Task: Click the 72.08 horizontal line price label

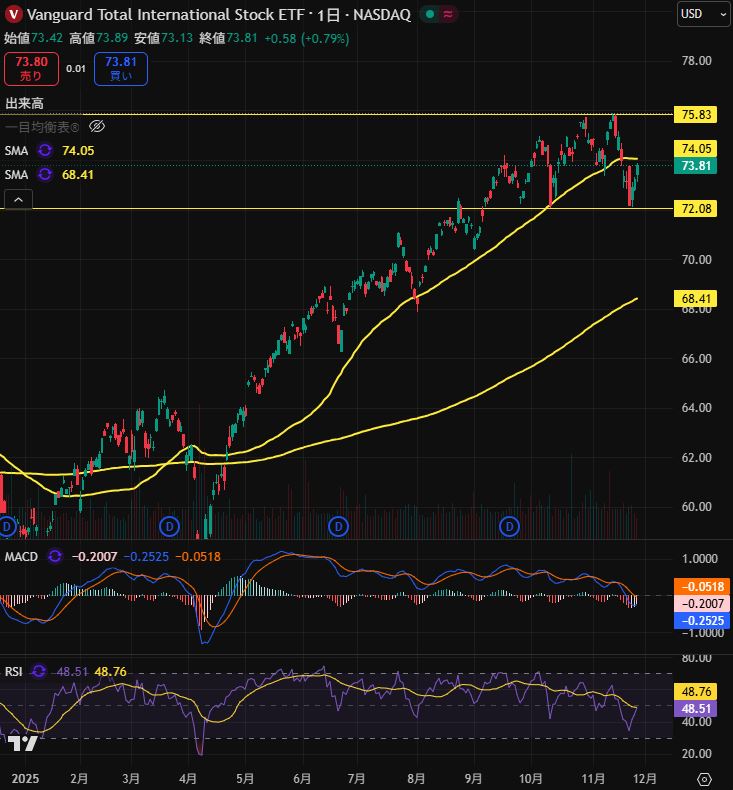Action: click(x=696, y=208)
